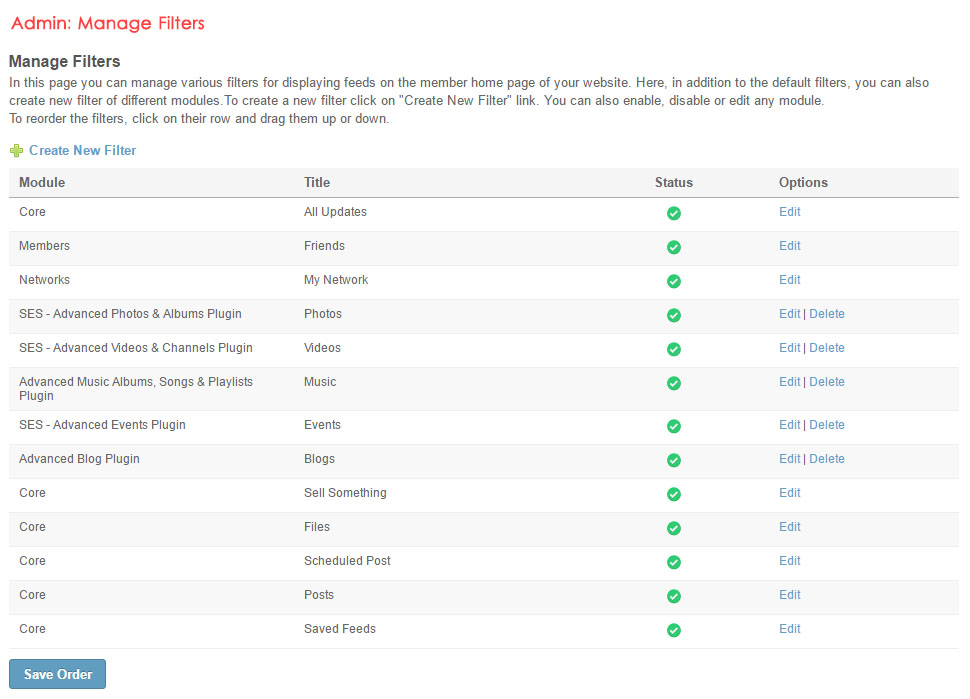Click Saved Feeds green status icon

click(674, 630)
